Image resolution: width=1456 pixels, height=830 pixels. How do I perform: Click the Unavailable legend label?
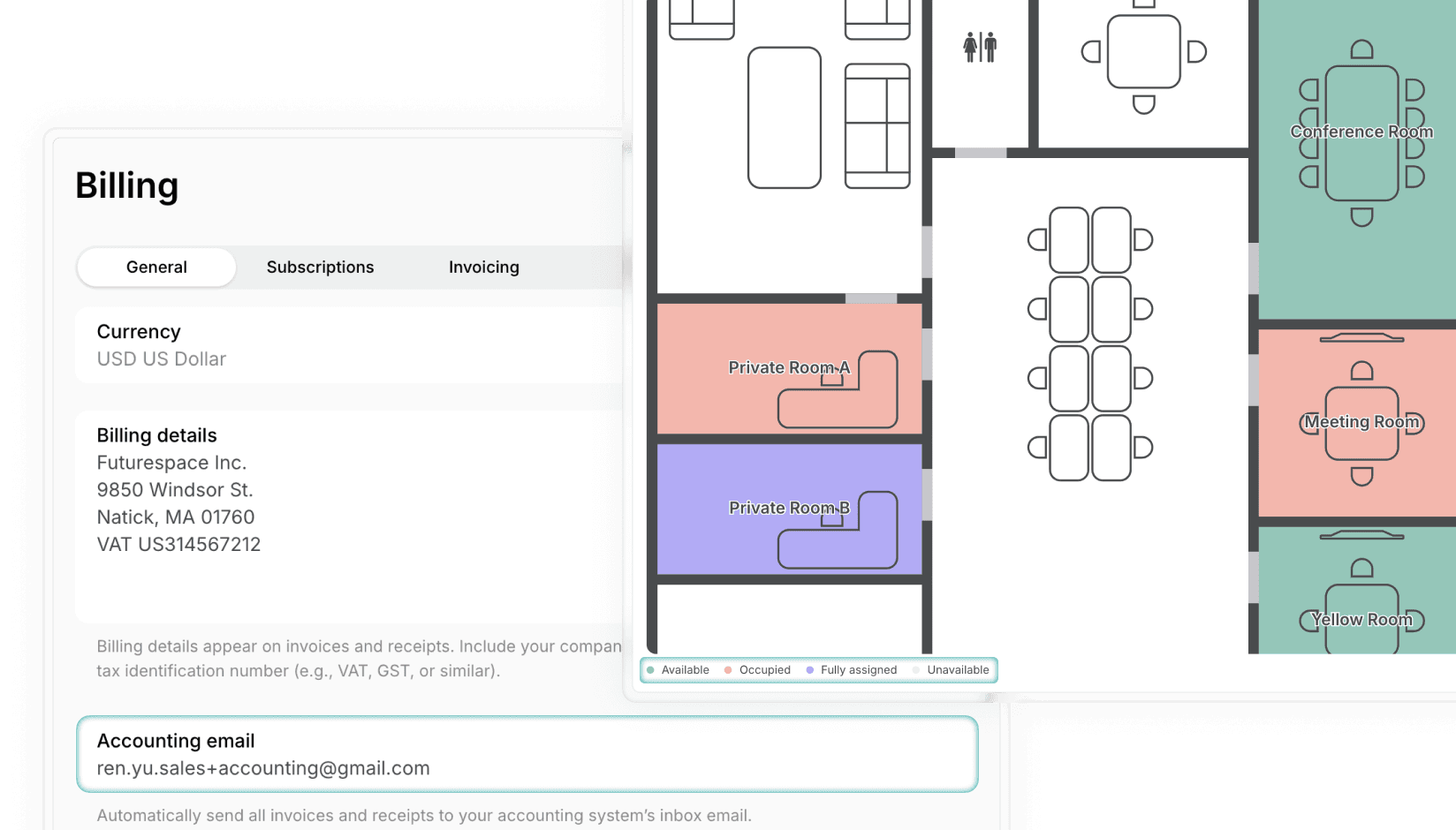[959, 670]
